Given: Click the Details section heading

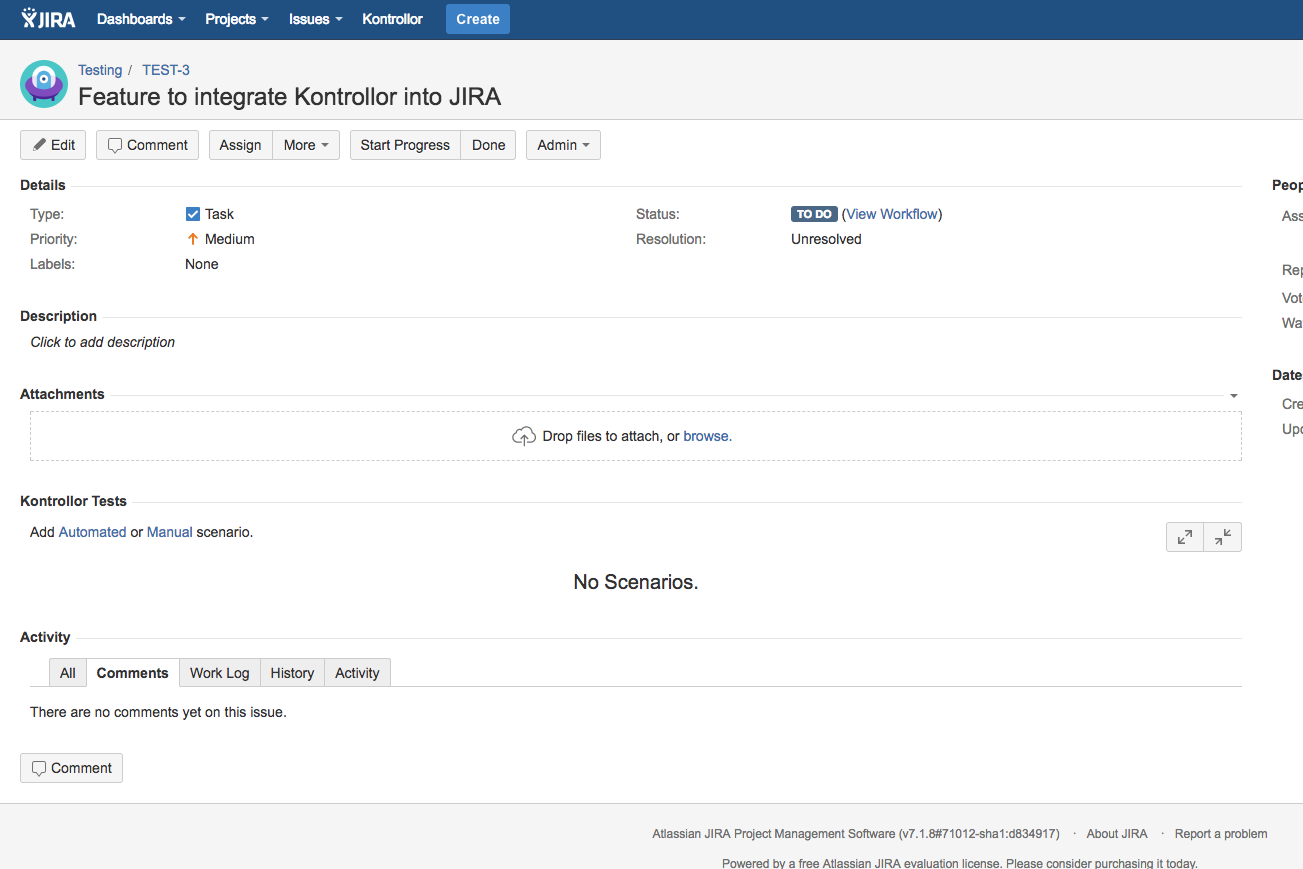Looking at the screenshot, I should point(43,185).
